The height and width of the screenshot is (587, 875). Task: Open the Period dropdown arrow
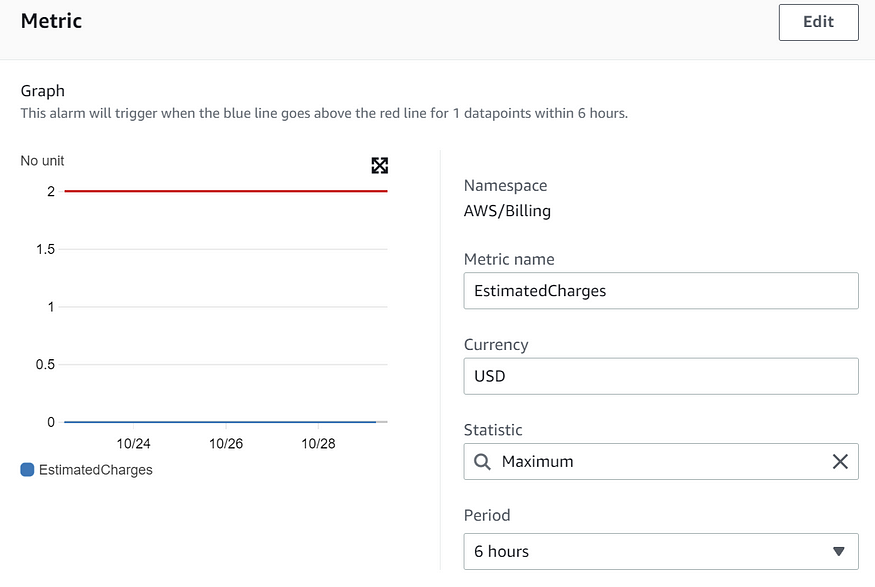tap(838, 551)
